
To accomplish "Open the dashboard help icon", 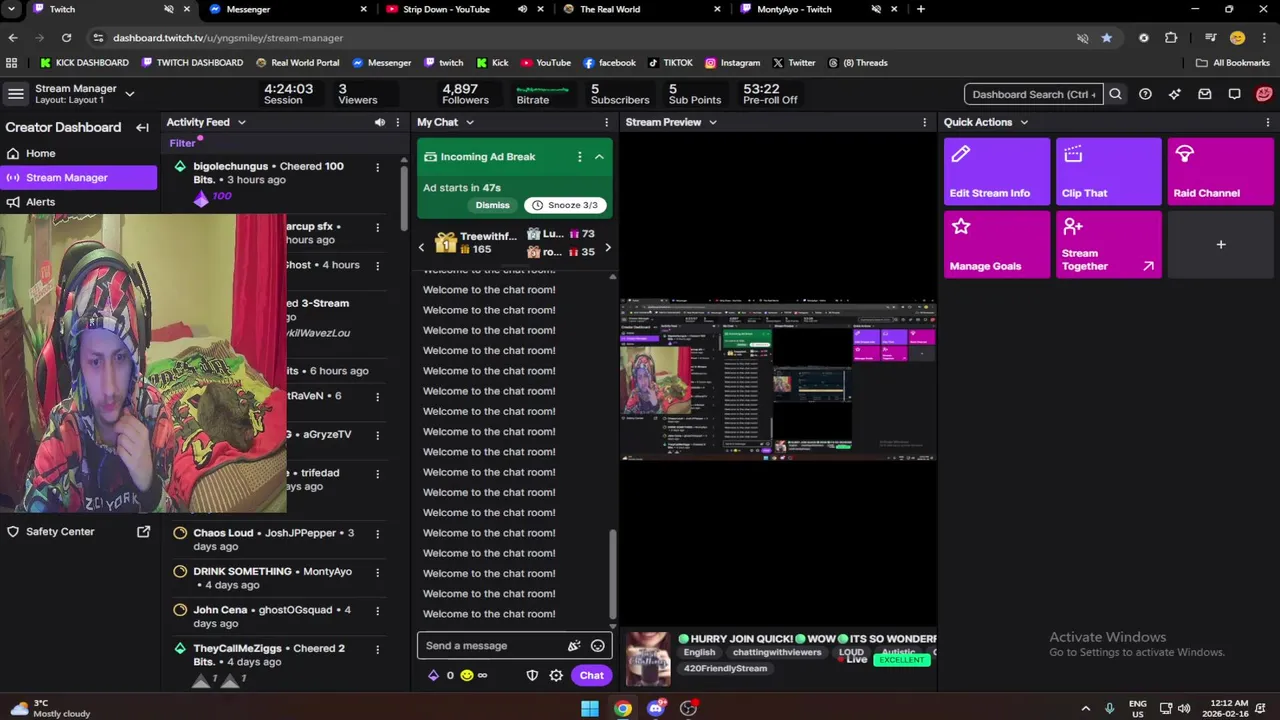I will coord(1145,94).
